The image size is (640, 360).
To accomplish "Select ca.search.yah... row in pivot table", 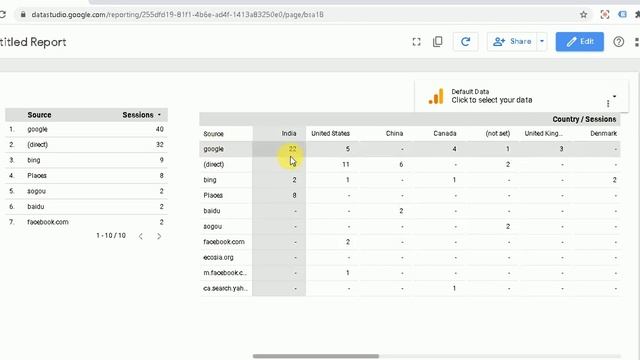I will (x=410, y=289).
